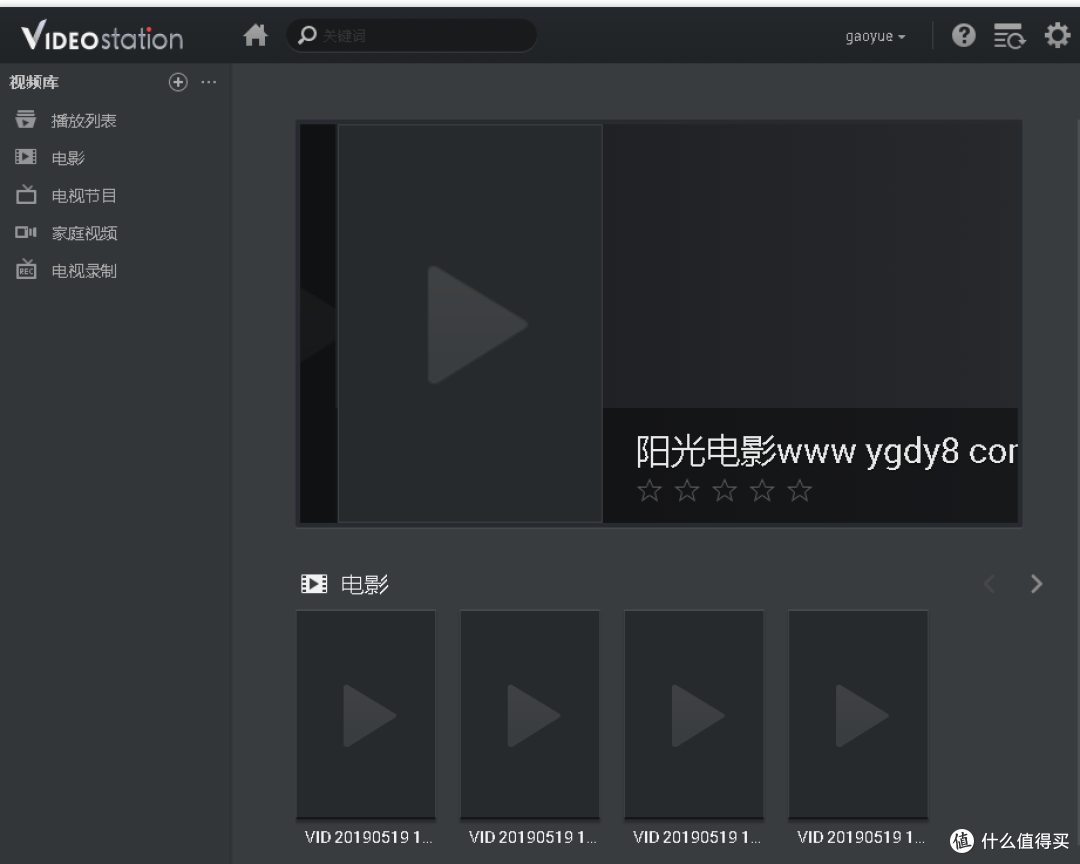1080x864 pixels.
Task: Open the background task list icon
Action: pyautogui.click(x=1009, y=36)
